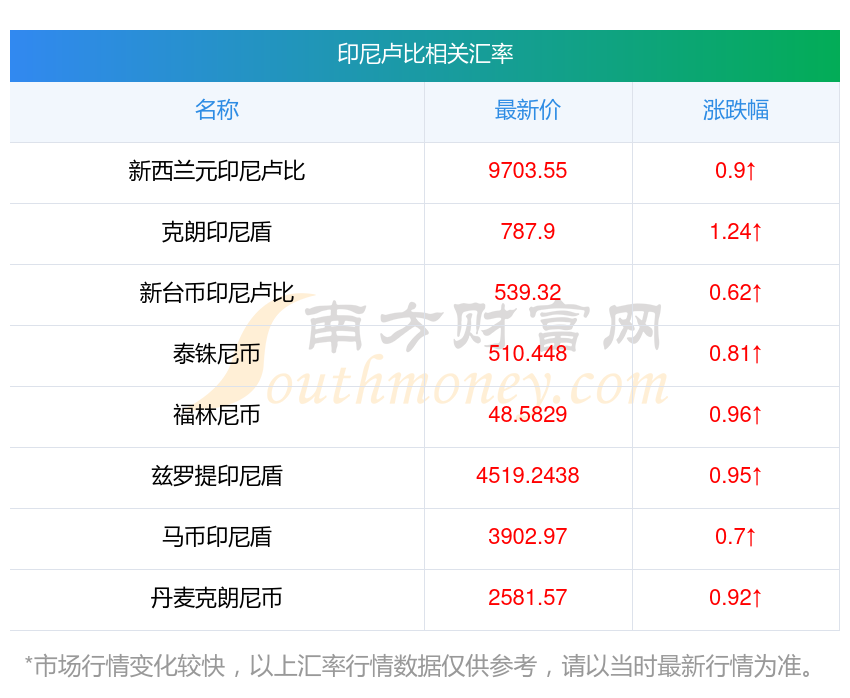Select the price 9703.55
The width and height of the screenshot is (850, 698).
pyautogui.click(x=527, y=171)
